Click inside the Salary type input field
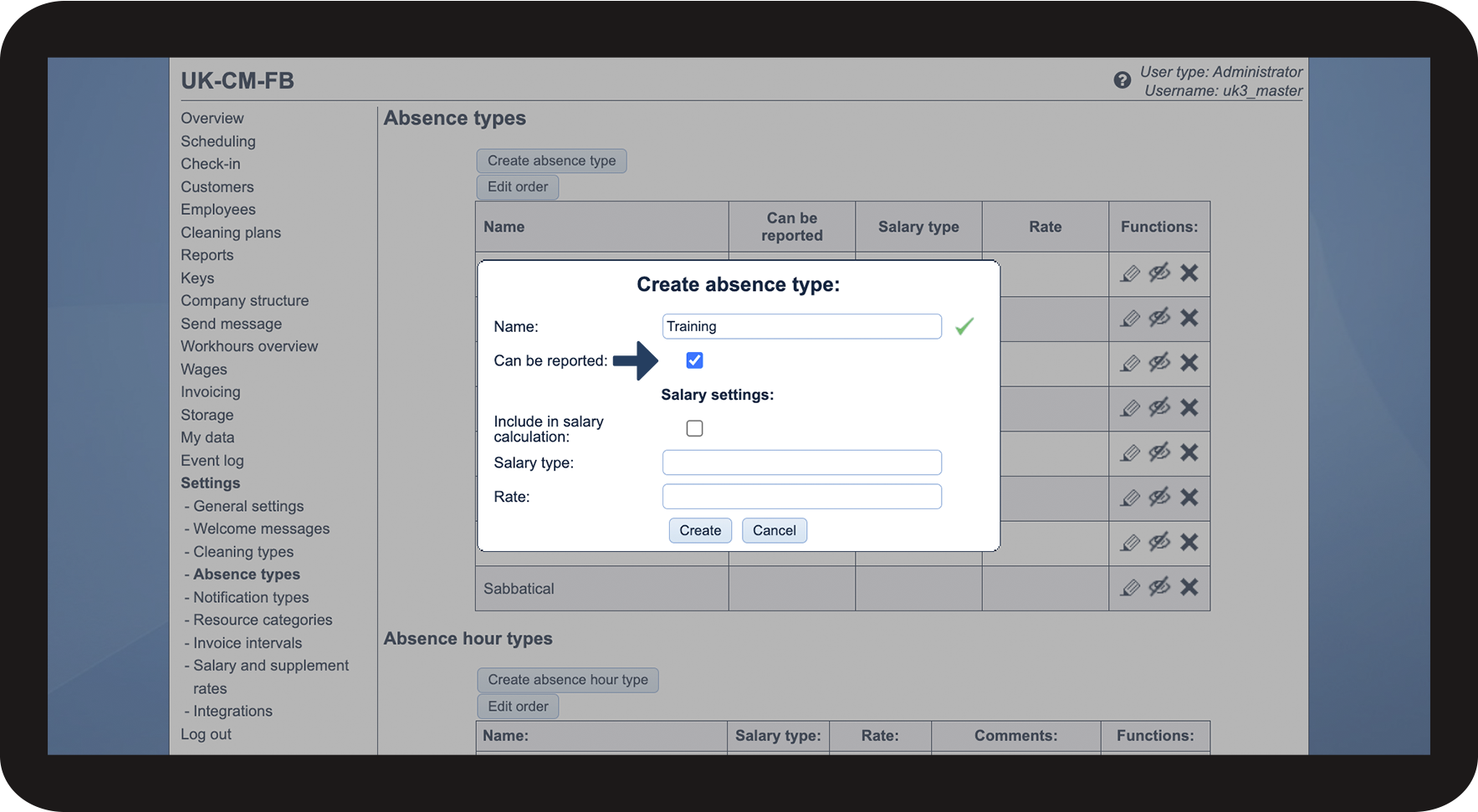The width and height of the screenshot is (1478, 812). point(800,462)
